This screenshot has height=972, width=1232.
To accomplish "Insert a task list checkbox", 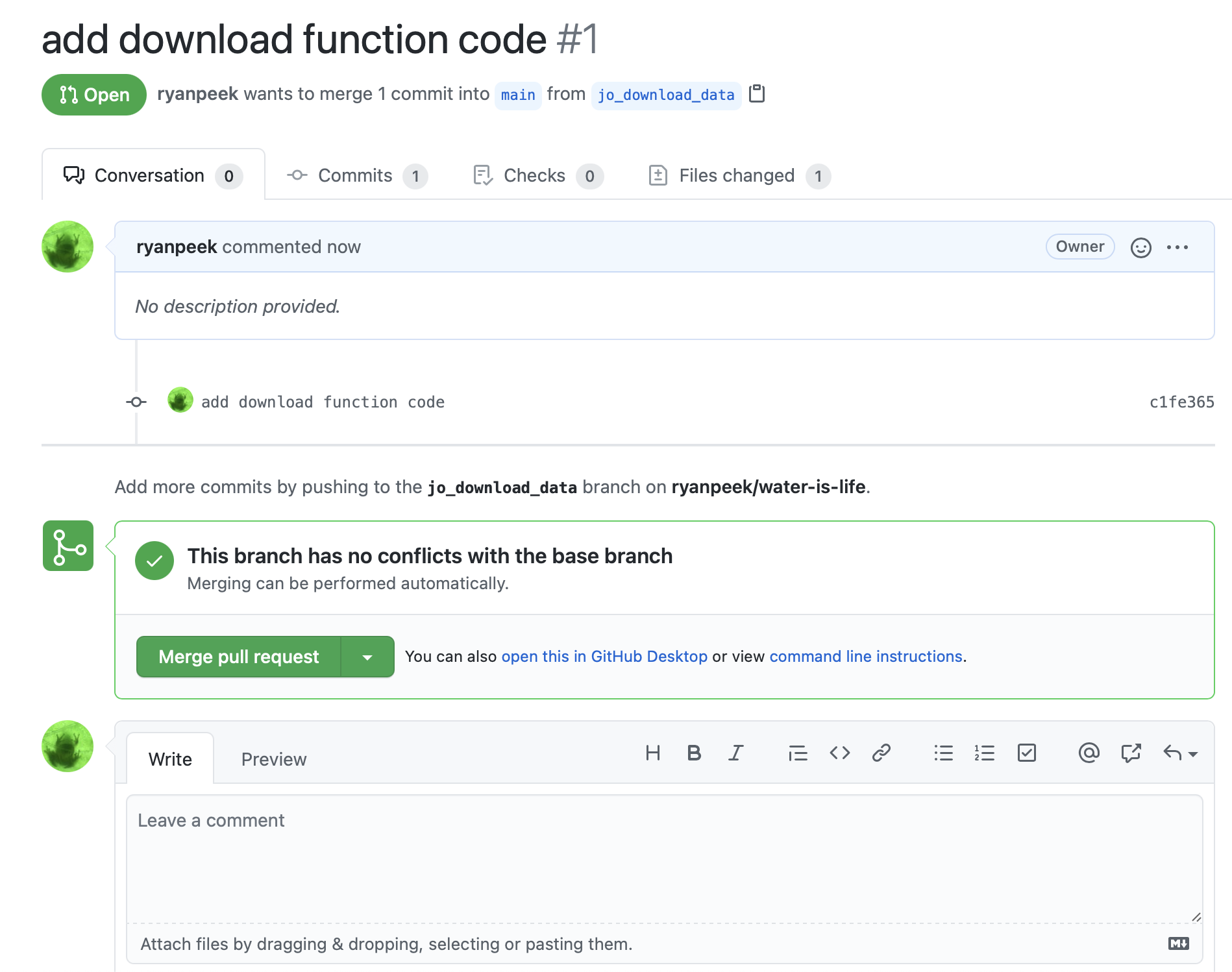I will pyautogui.click(x=1027, y=753).
